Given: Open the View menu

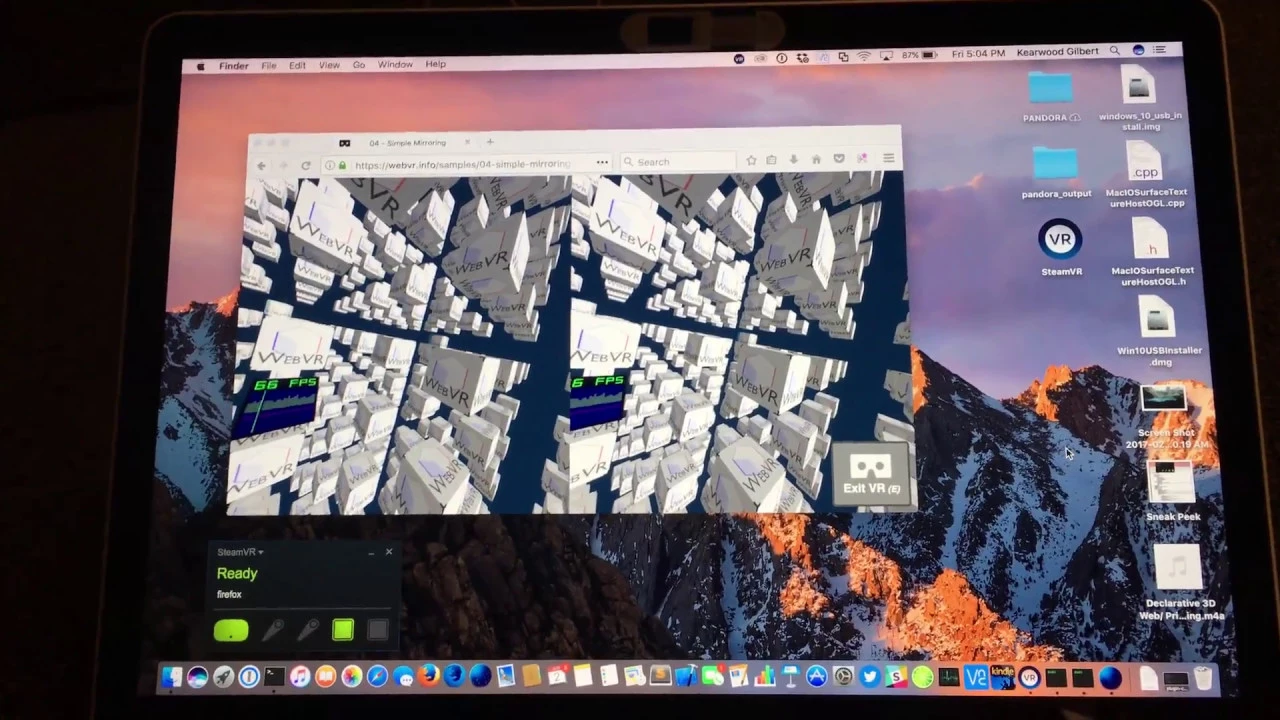Looking at the screenshot, I should pos(329,65).
